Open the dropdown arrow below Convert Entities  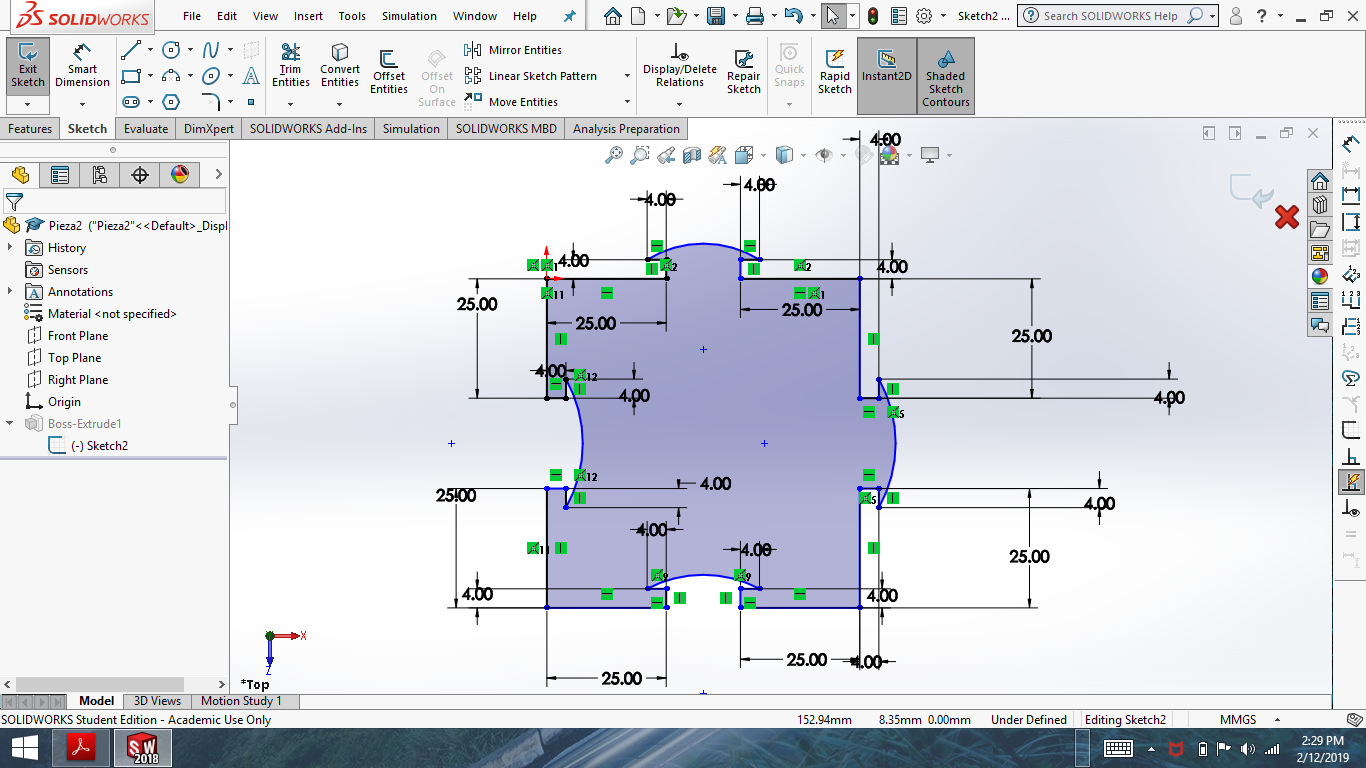pyautogui.click(x=340, y=103)
